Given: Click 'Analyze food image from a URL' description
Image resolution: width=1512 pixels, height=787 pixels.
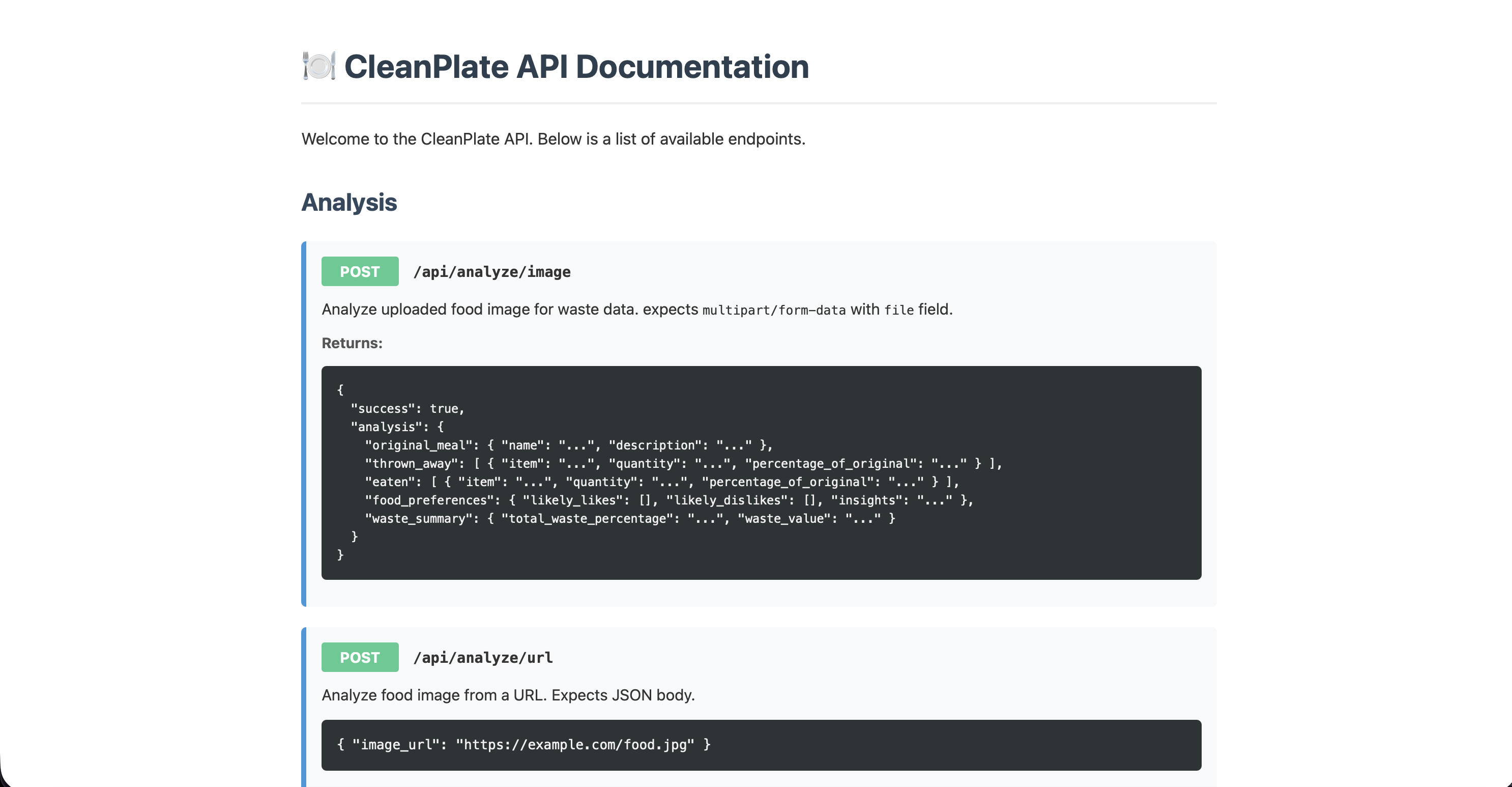Looking at the screenshot, I should pos(508,695).
